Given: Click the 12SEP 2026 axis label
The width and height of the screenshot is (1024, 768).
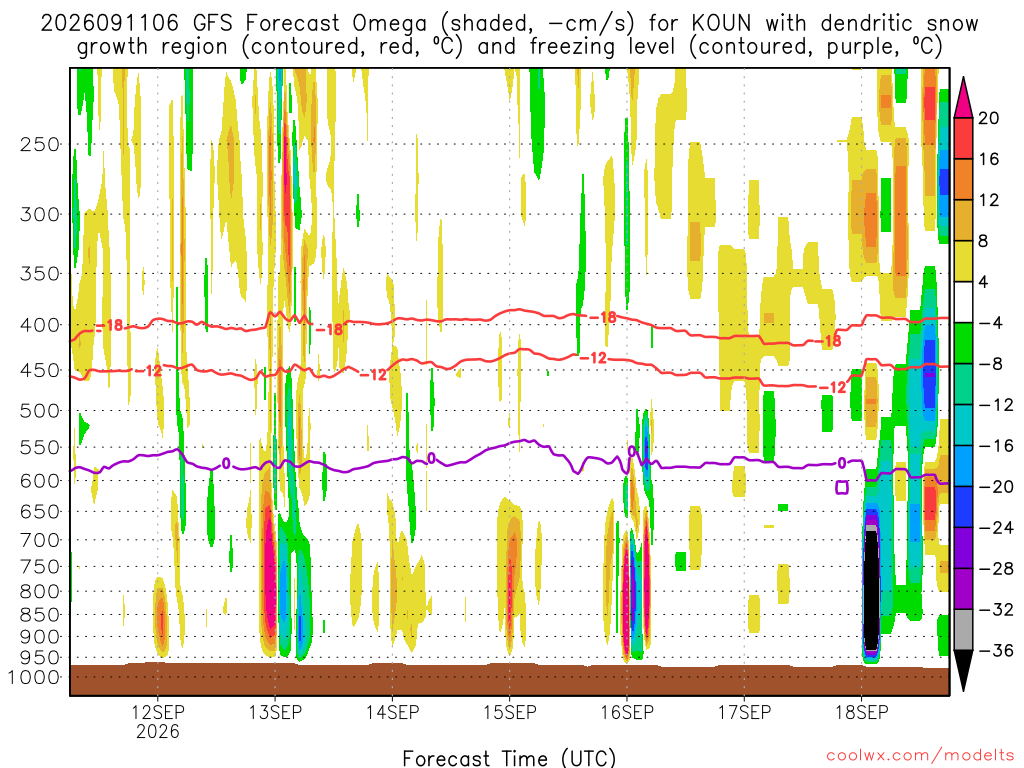Looking at the screenshot, I should click(158, 721).
